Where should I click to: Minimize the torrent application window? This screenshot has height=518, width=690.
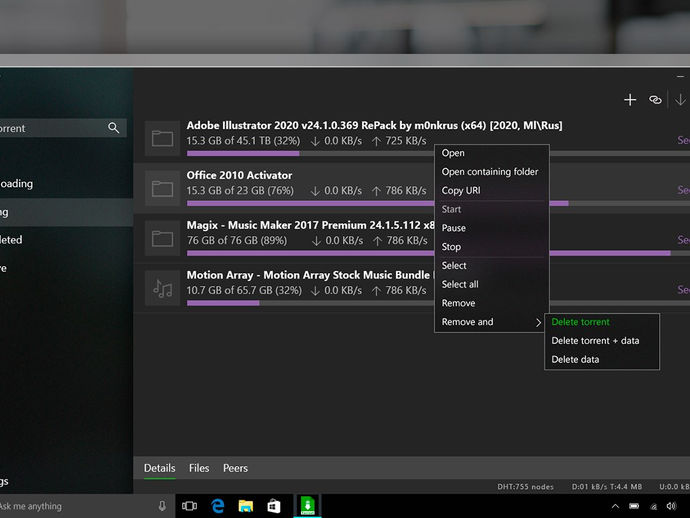click(x=680, y=77)
